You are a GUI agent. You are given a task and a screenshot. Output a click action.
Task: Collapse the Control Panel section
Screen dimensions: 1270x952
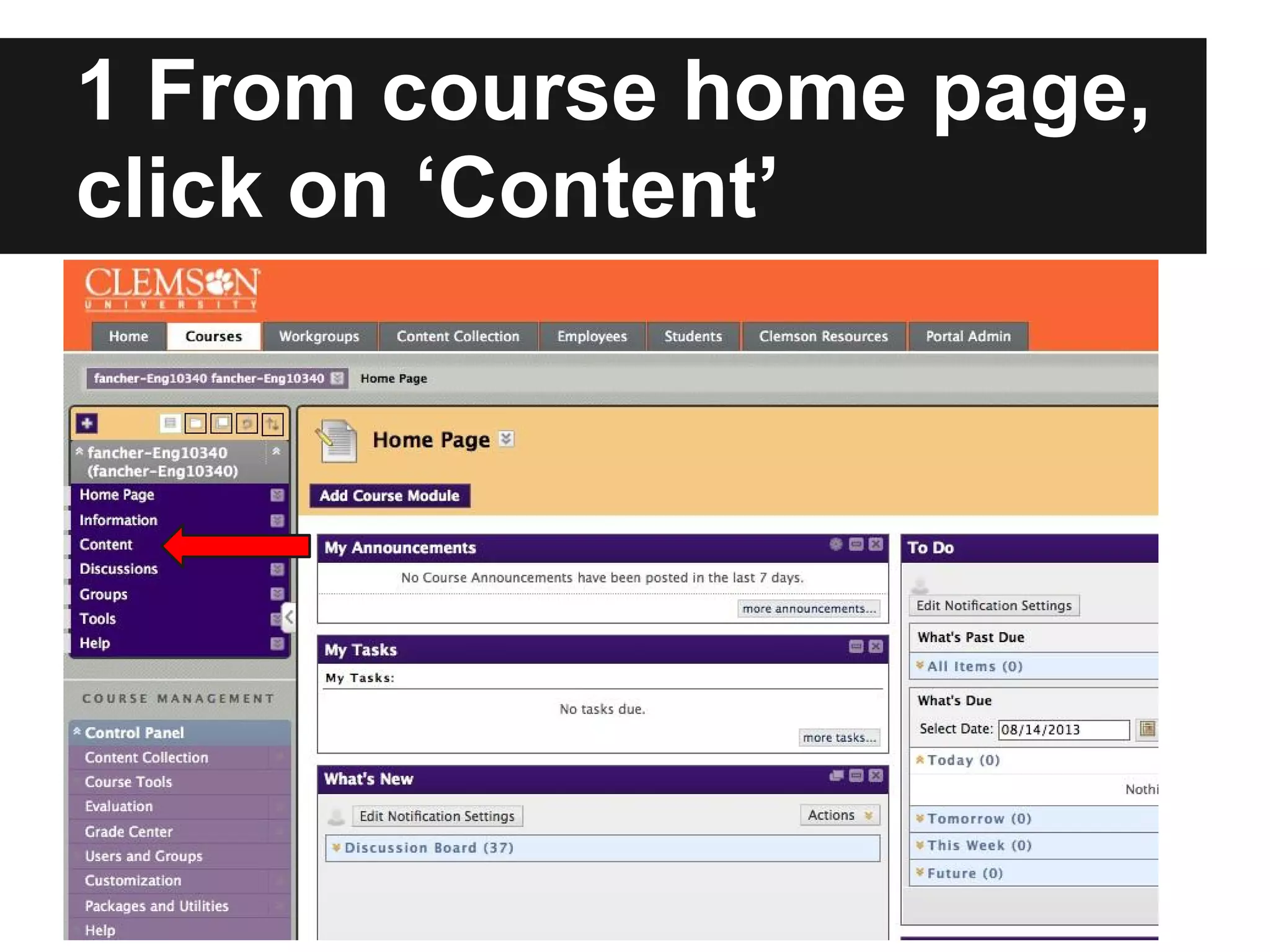point(78,732)
